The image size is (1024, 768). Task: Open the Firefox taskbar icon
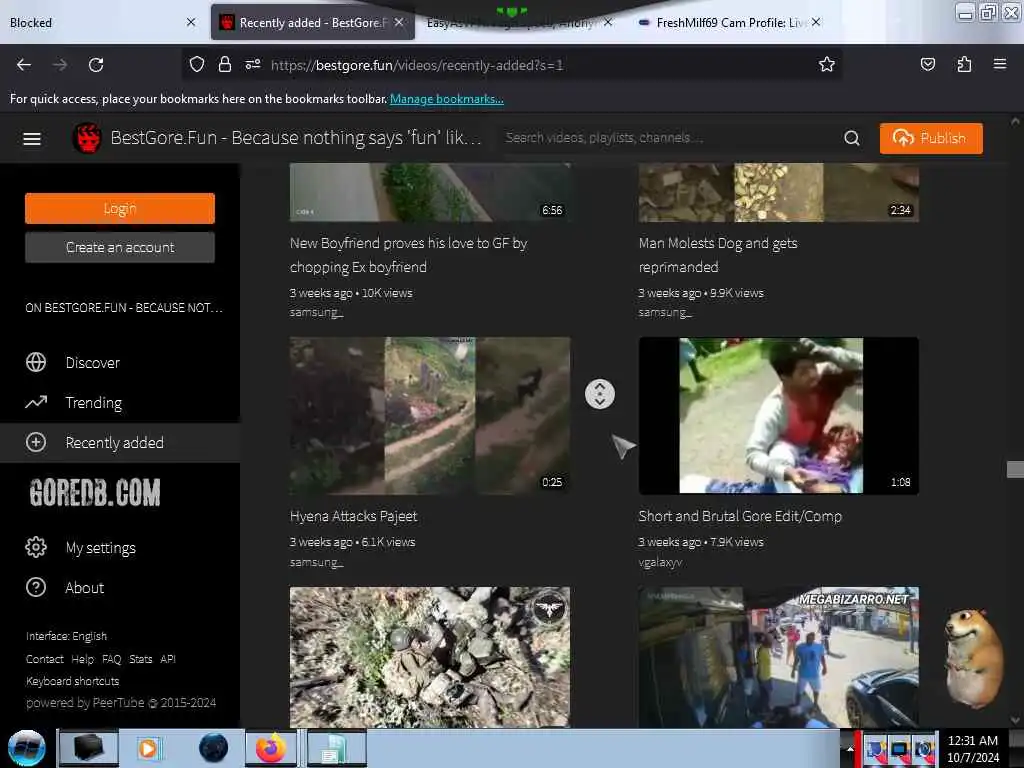(x=271, y=748)
